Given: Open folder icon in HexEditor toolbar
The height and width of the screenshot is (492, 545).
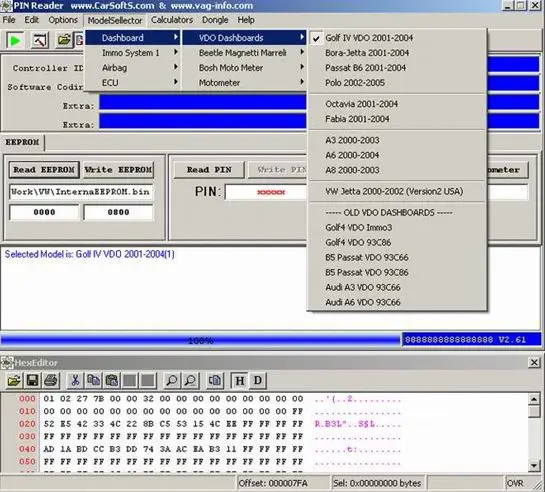Looking at the screenshot, I should coord(14,380).
